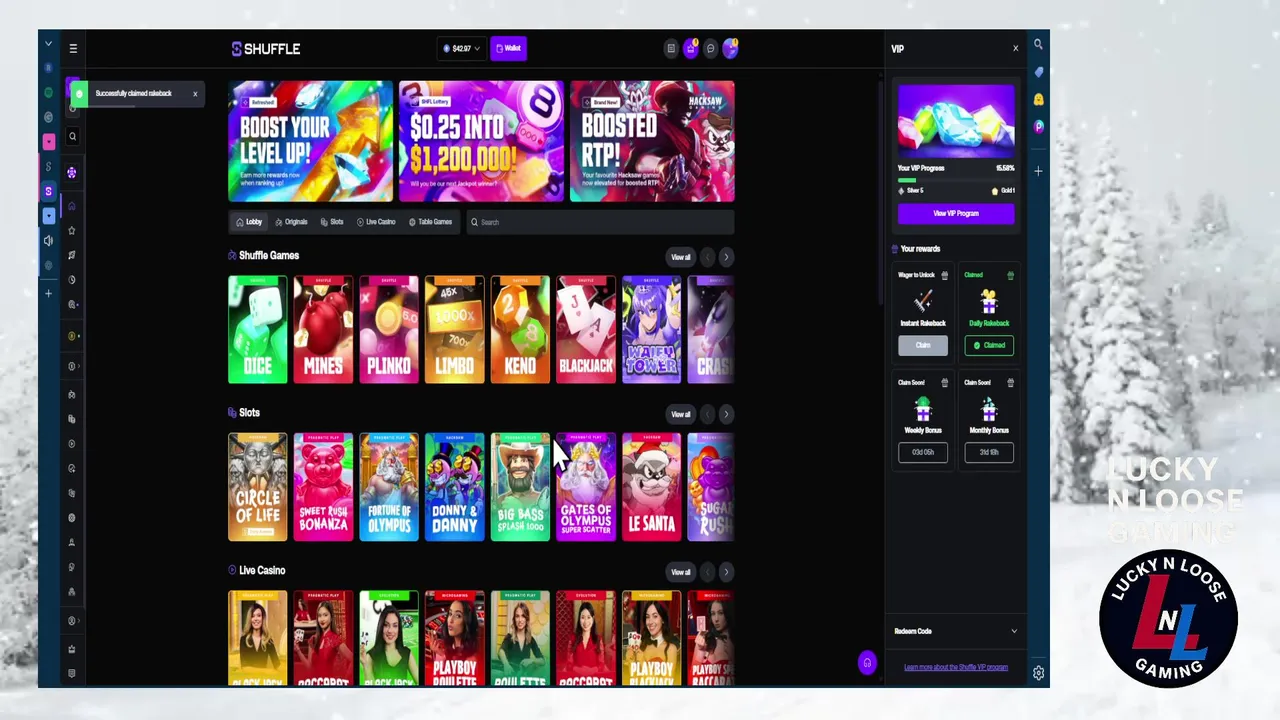Click the game search field
Screen dimensions: 1280x720
(601, 222)
